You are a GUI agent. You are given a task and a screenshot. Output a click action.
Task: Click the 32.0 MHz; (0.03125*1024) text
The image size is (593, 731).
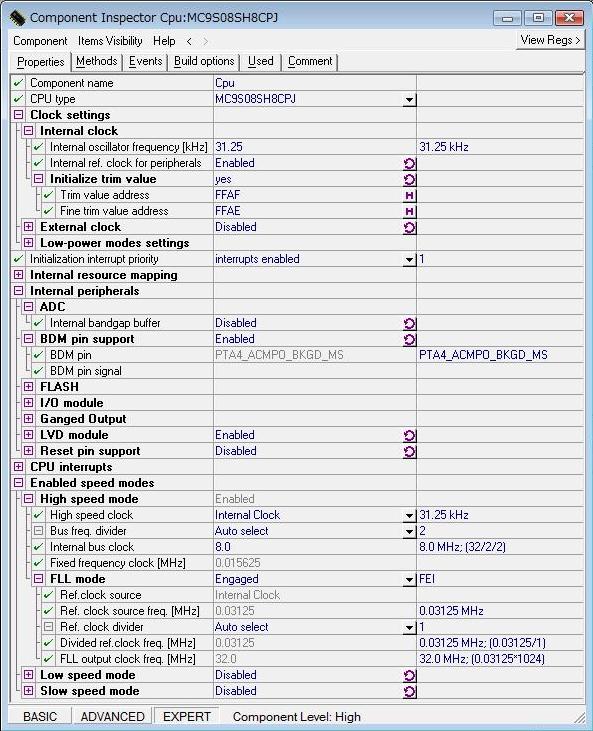(482, 659)
